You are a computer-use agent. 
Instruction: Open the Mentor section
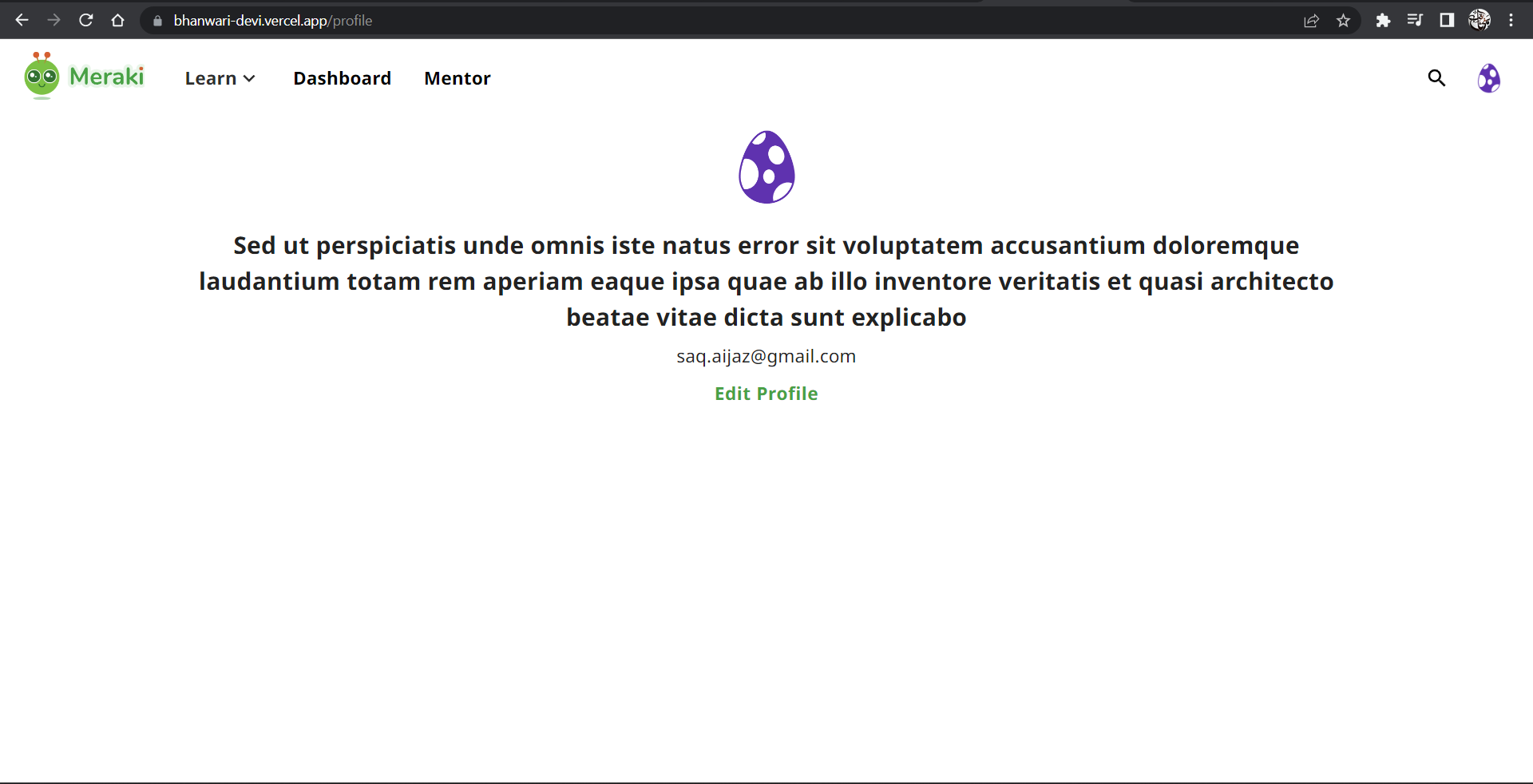[x=457, y=77]
